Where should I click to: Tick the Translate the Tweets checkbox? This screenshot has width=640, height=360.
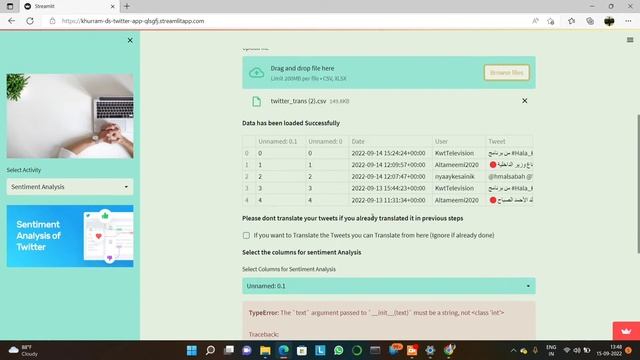point(246,236)
